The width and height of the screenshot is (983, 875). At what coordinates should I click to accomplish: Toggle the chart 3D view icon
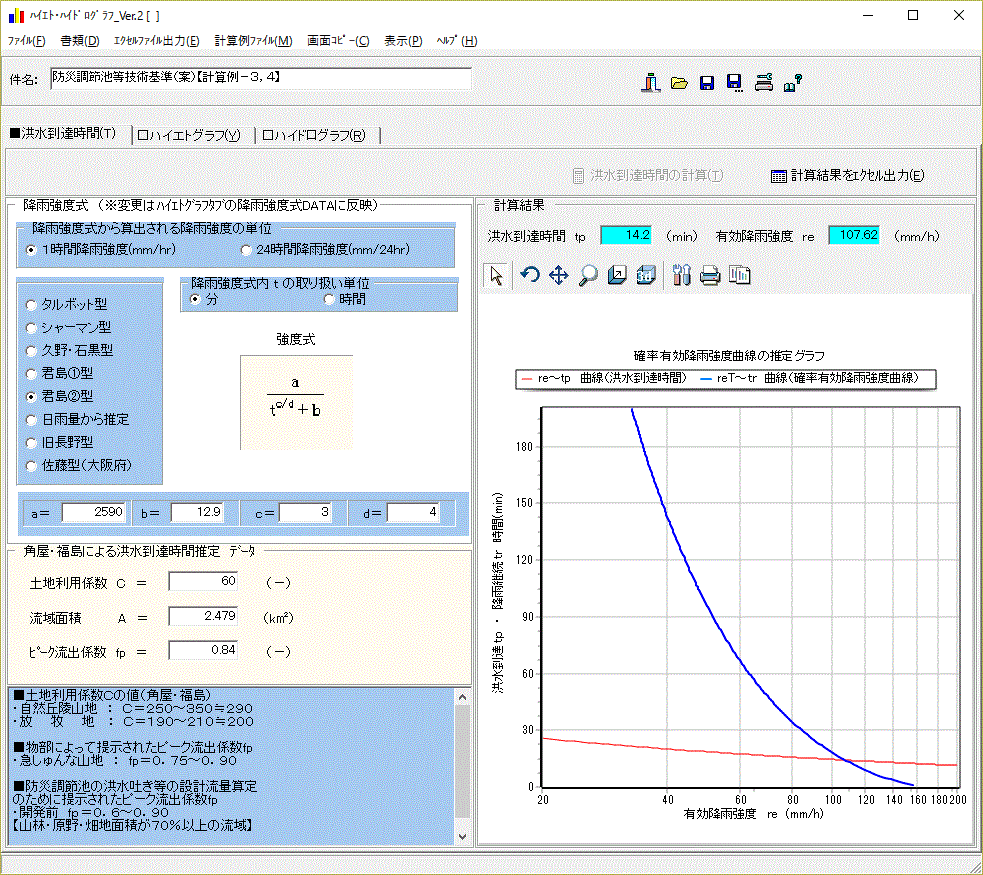tap(646, 277)
